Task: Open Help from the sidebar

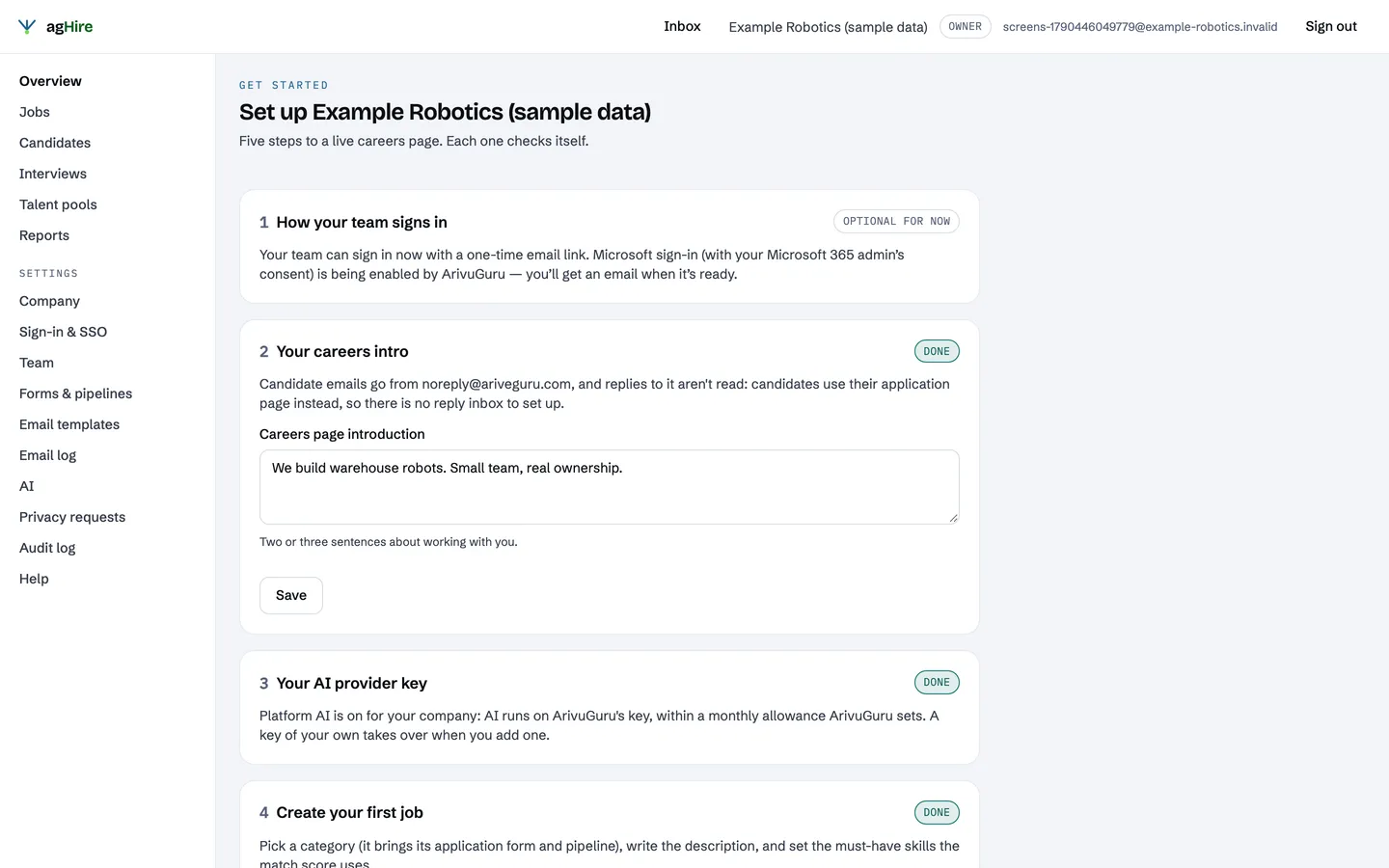Action: click(x=34, y=579)
